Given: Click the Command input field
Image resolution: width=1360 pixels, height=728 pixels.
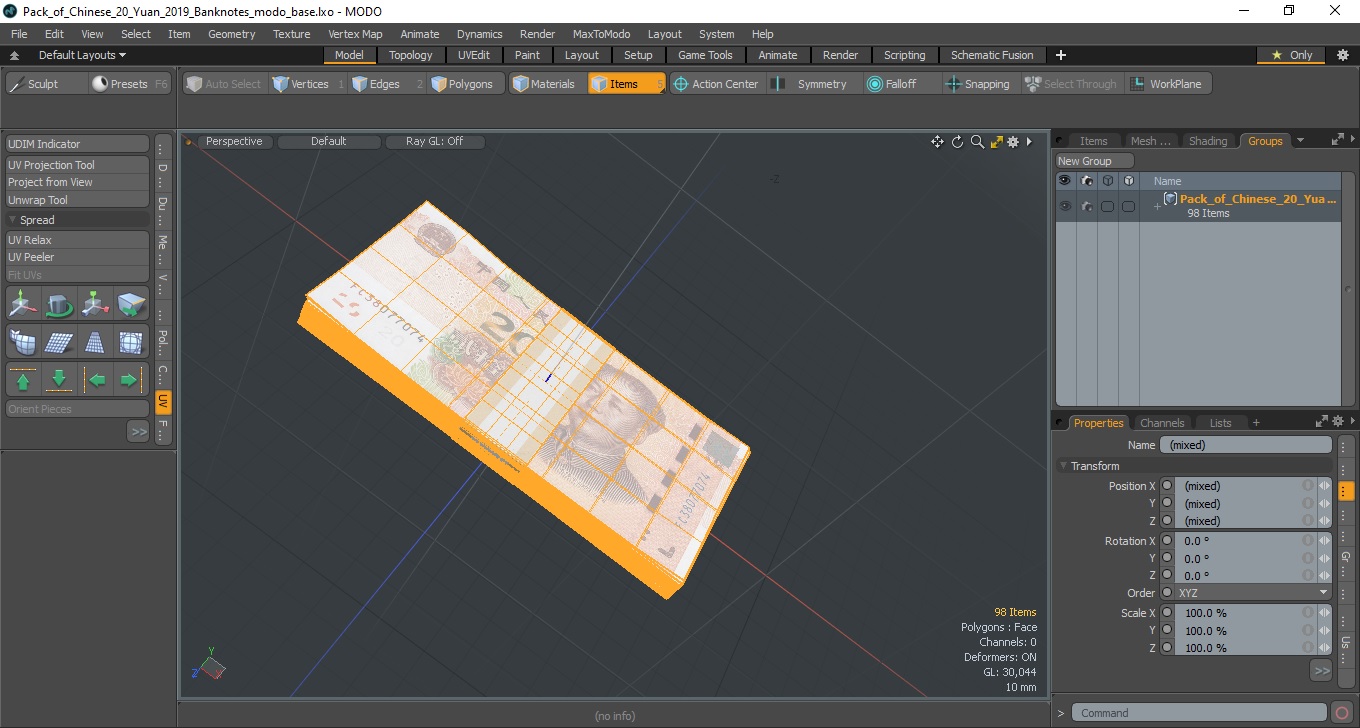Looking at the screenshot, I should pos(1200,713).
